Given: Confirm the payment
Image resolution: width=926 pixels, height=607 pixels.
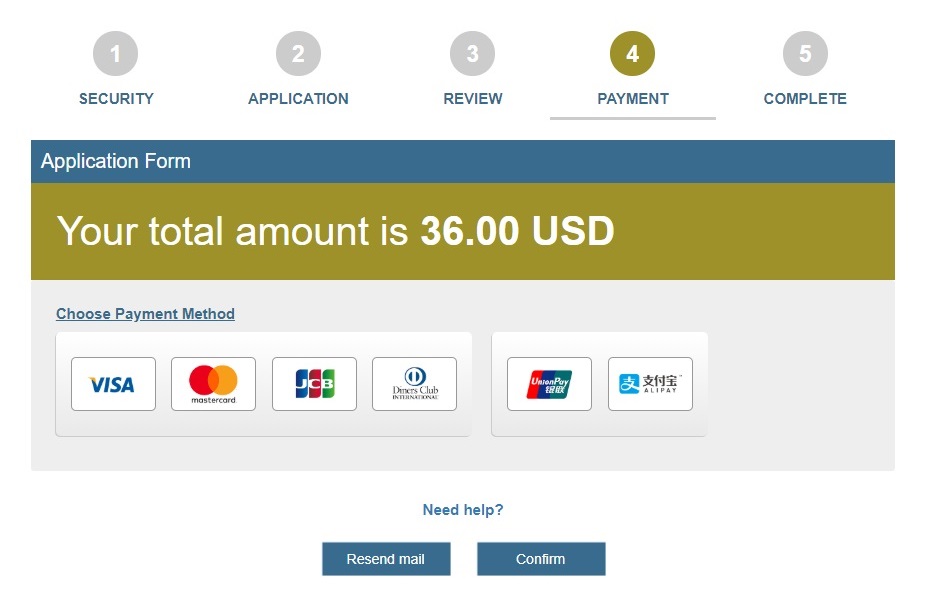Looking at the screenshot, I should [541, 558].
